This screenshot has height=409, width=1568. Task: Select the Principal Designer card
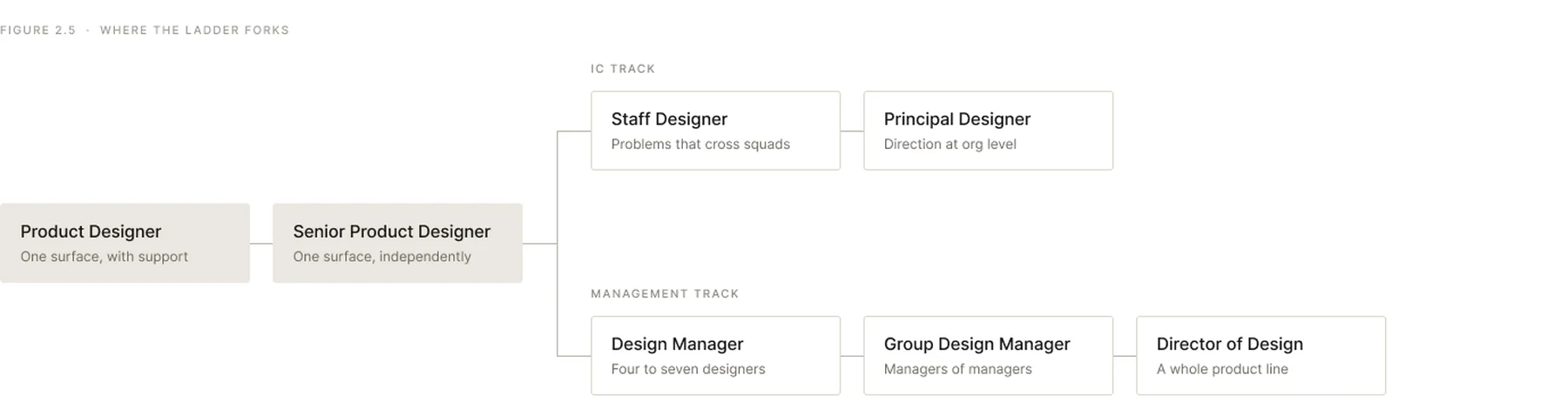click(988, 131)
